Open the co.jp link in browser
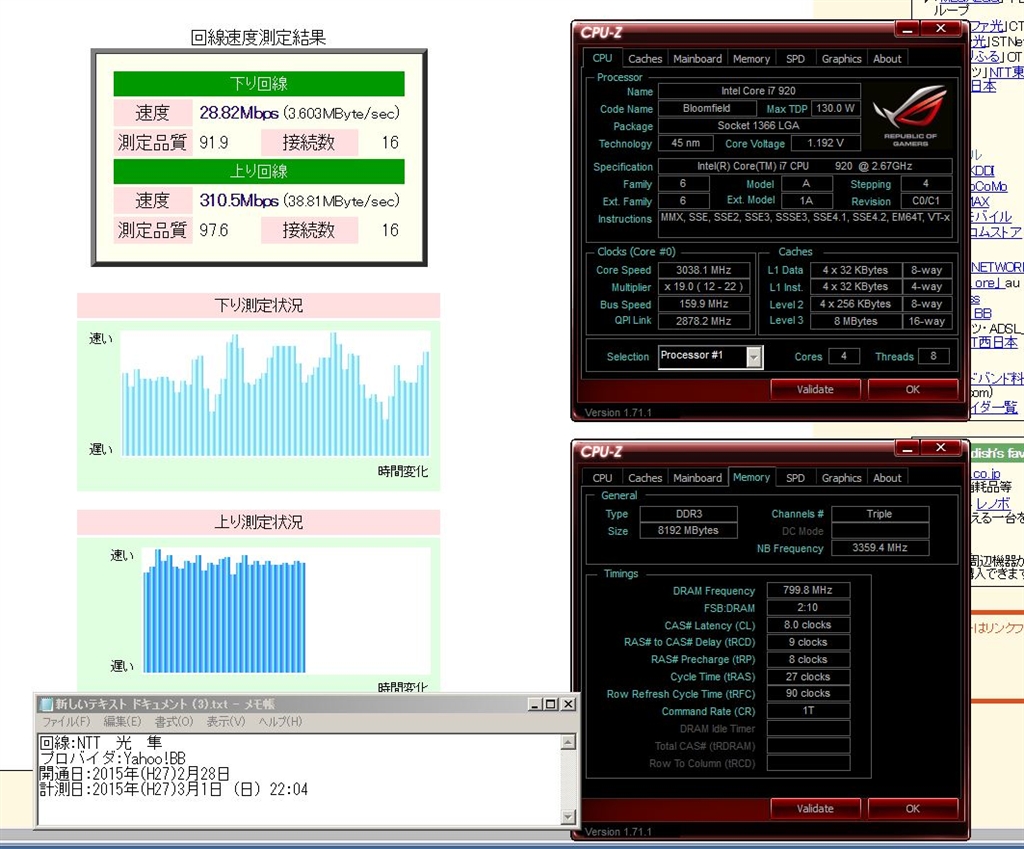 [985, 473]
